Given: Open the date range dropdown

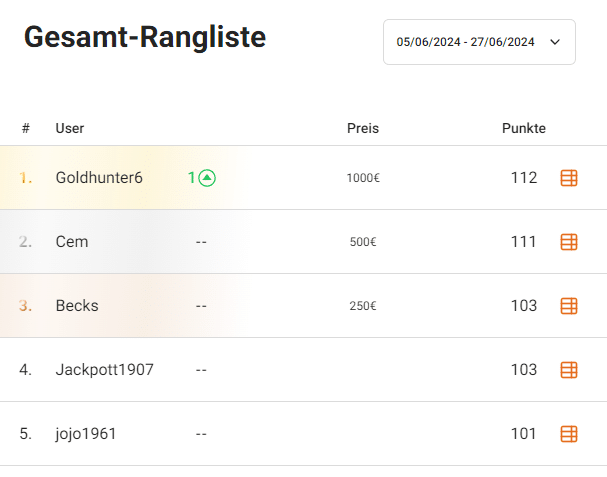Looking at the screenshot, I should [478, 42].
